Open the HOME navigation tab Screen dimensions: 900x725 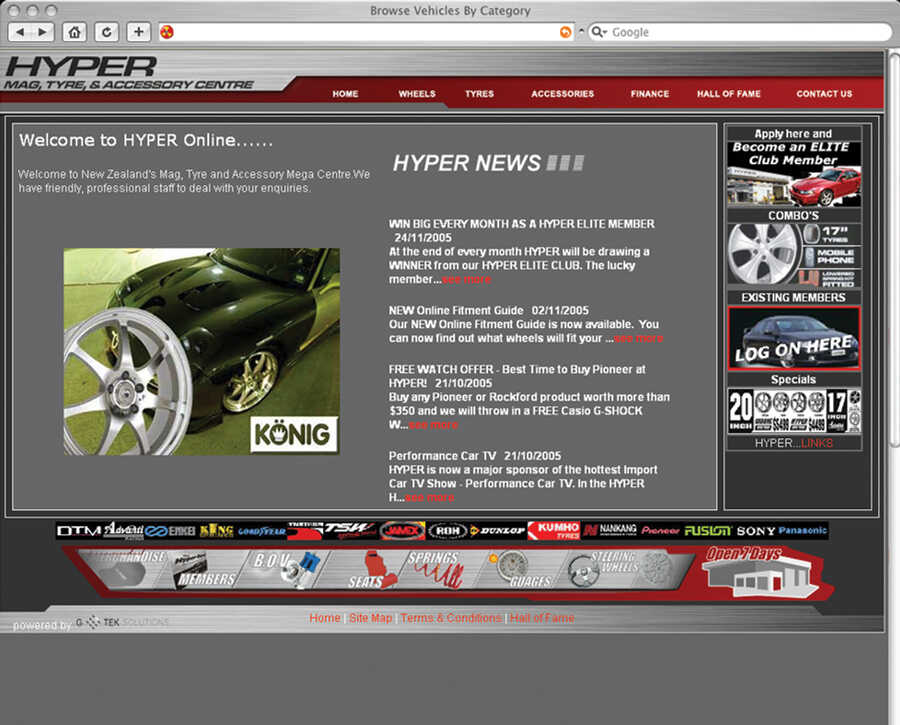click(345, 94)
